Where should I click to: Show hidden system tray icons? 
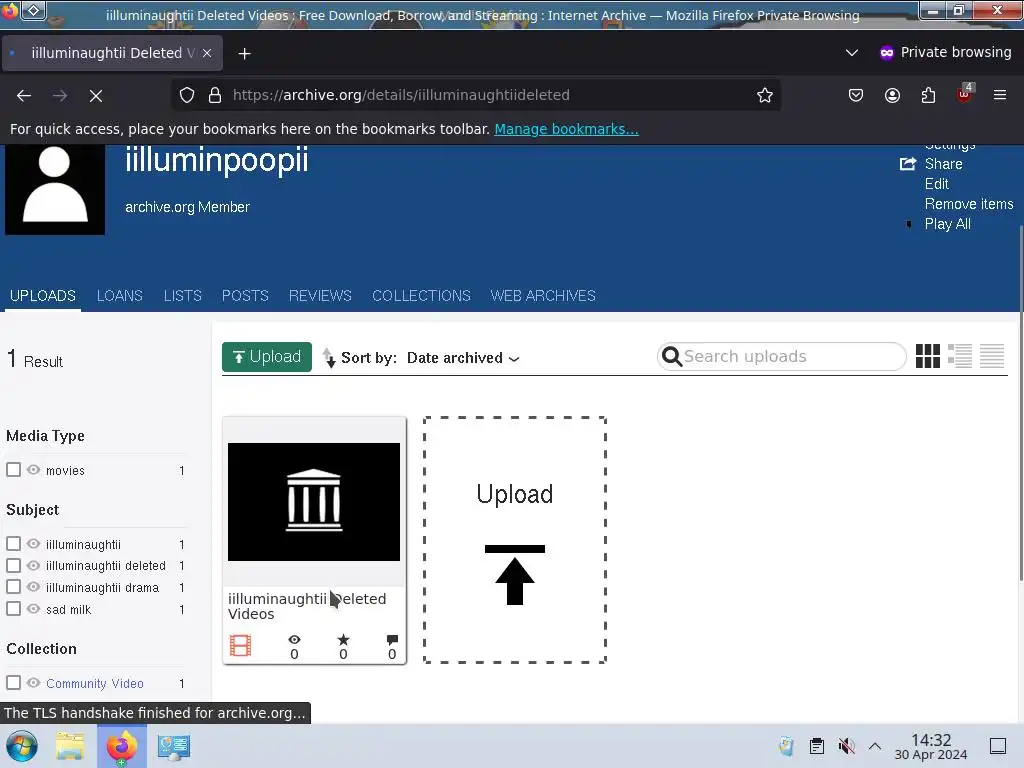875,746
